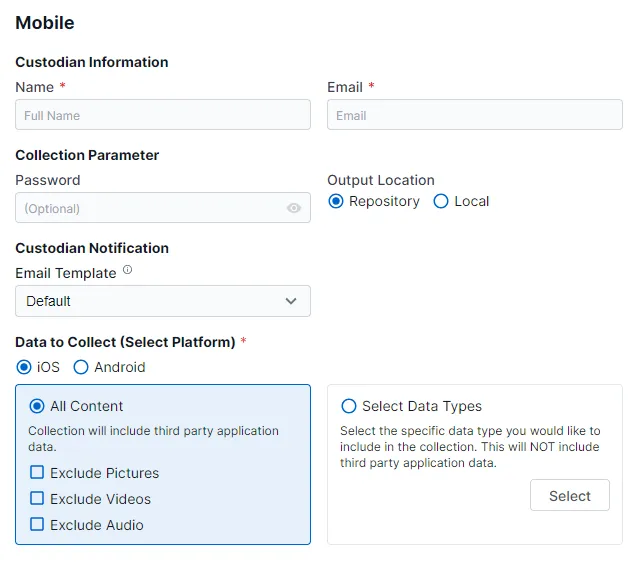Tick the Exclude Audio checkbox
The height and width of the screenshot is (562, 639).
pos(37,525)
